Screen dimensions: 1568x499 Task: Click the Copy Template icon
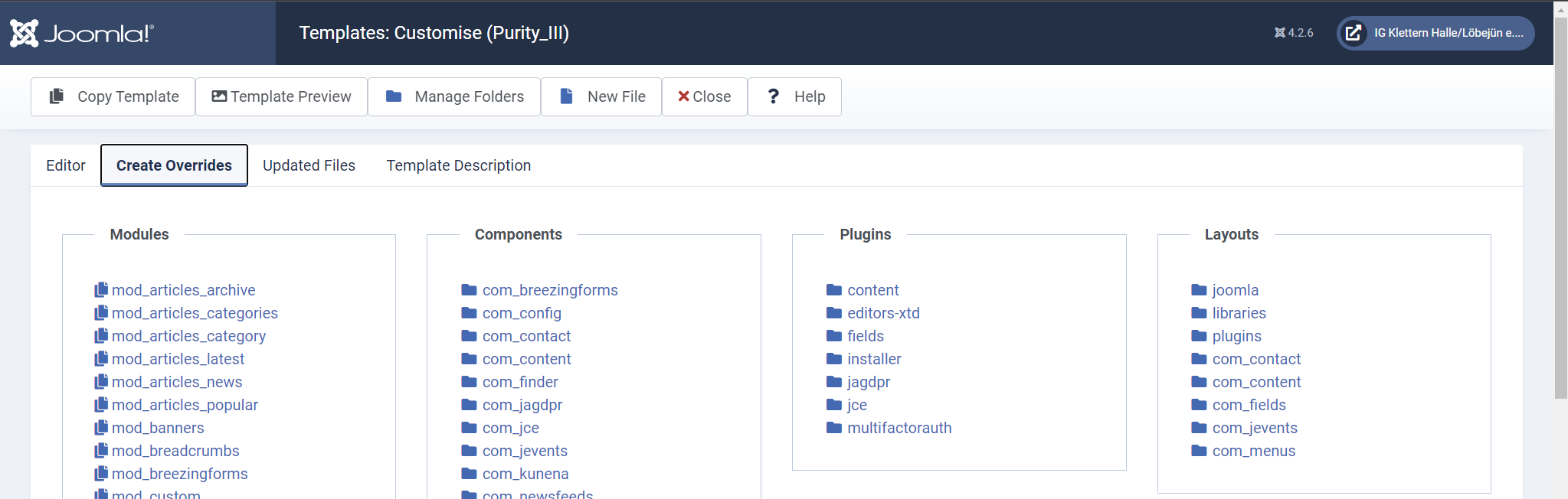(57, 96)
